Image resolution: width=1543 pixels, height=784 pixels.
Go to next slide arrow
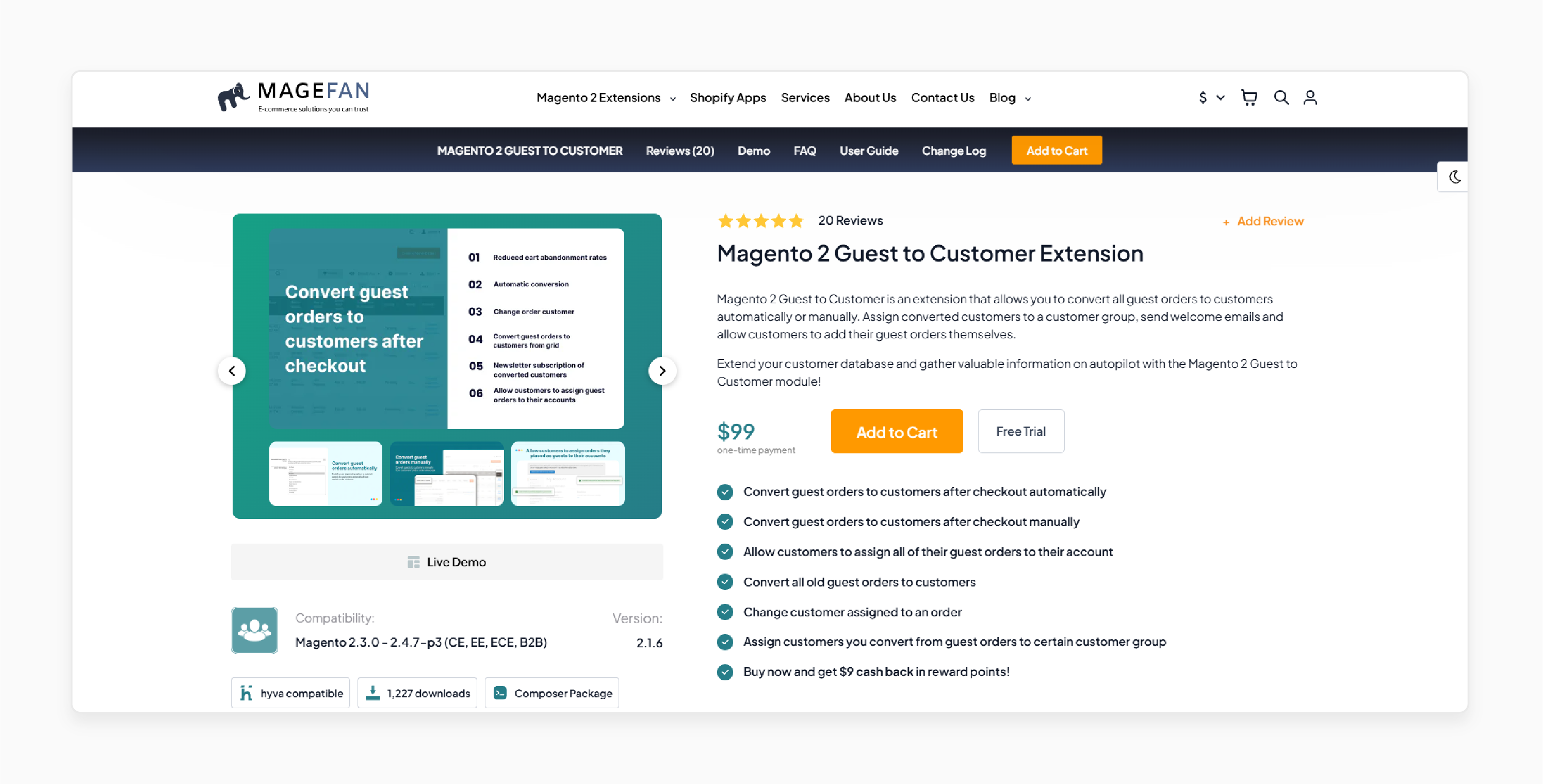tap(662, 371)
